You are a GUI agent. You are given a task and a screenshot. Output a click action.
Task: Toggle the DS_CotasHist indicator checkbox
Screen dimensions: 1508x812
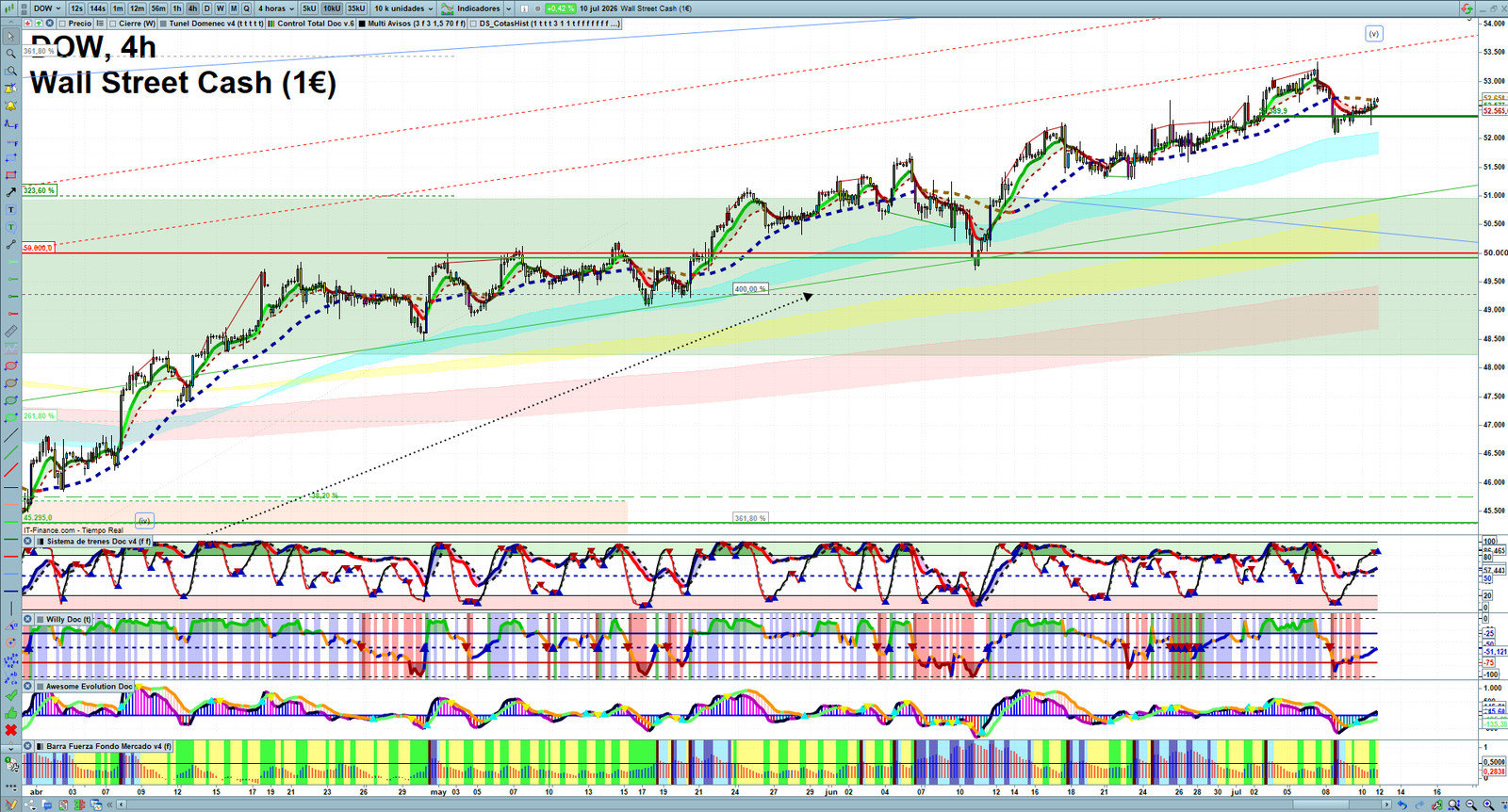pos(473,24)
